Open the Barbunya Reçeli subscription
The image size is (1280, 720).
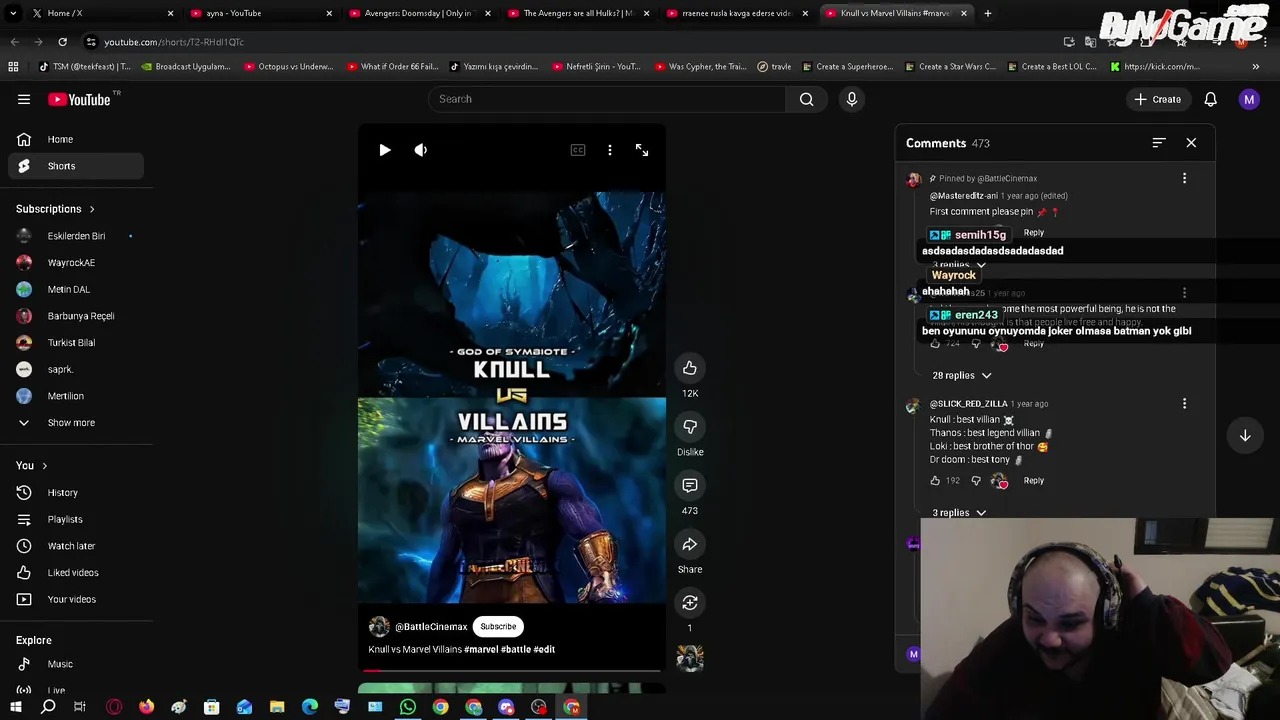[76, 316]
